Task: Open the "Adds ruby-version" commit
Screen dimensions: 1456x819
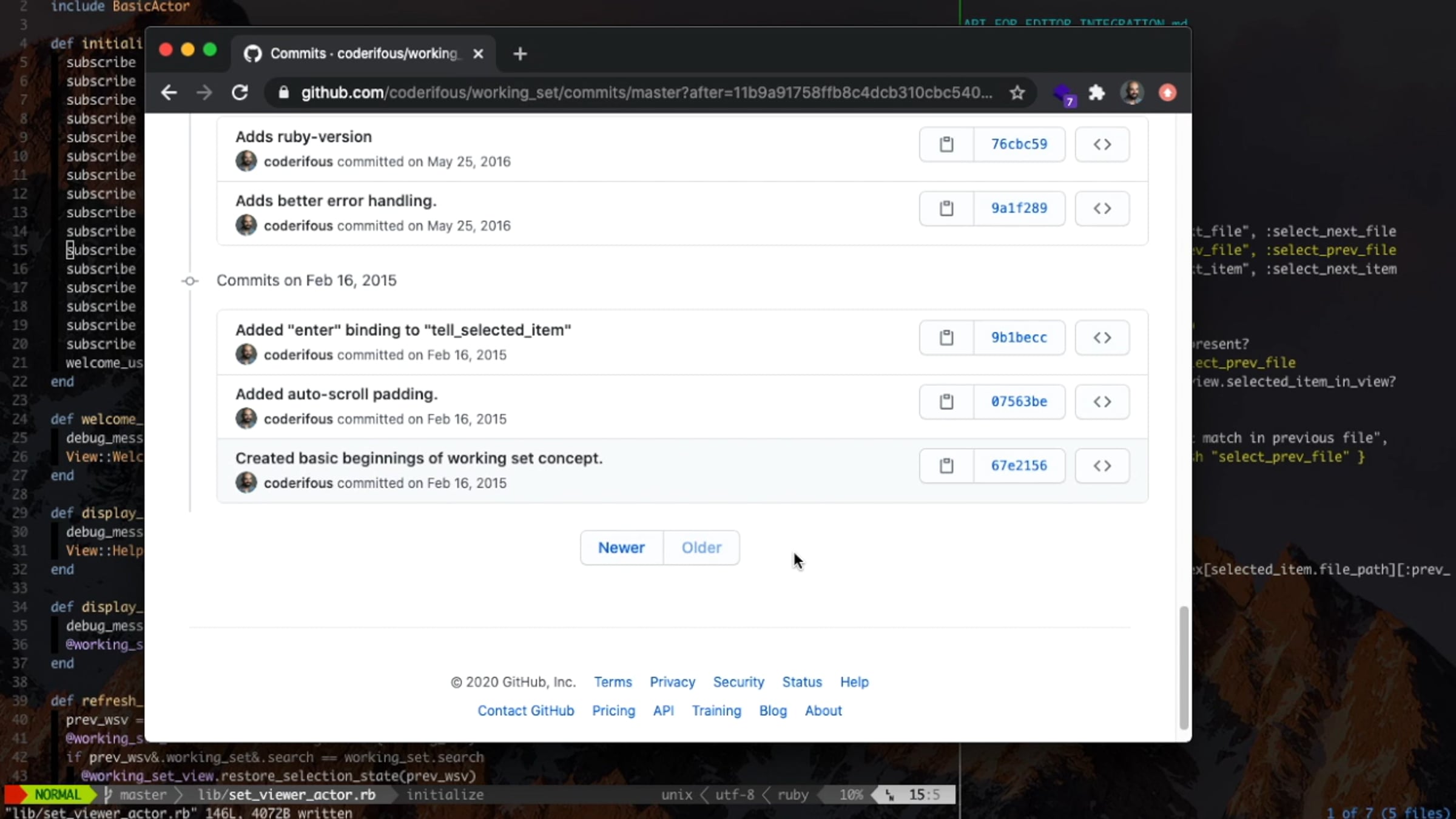Action: click(303, 137)
